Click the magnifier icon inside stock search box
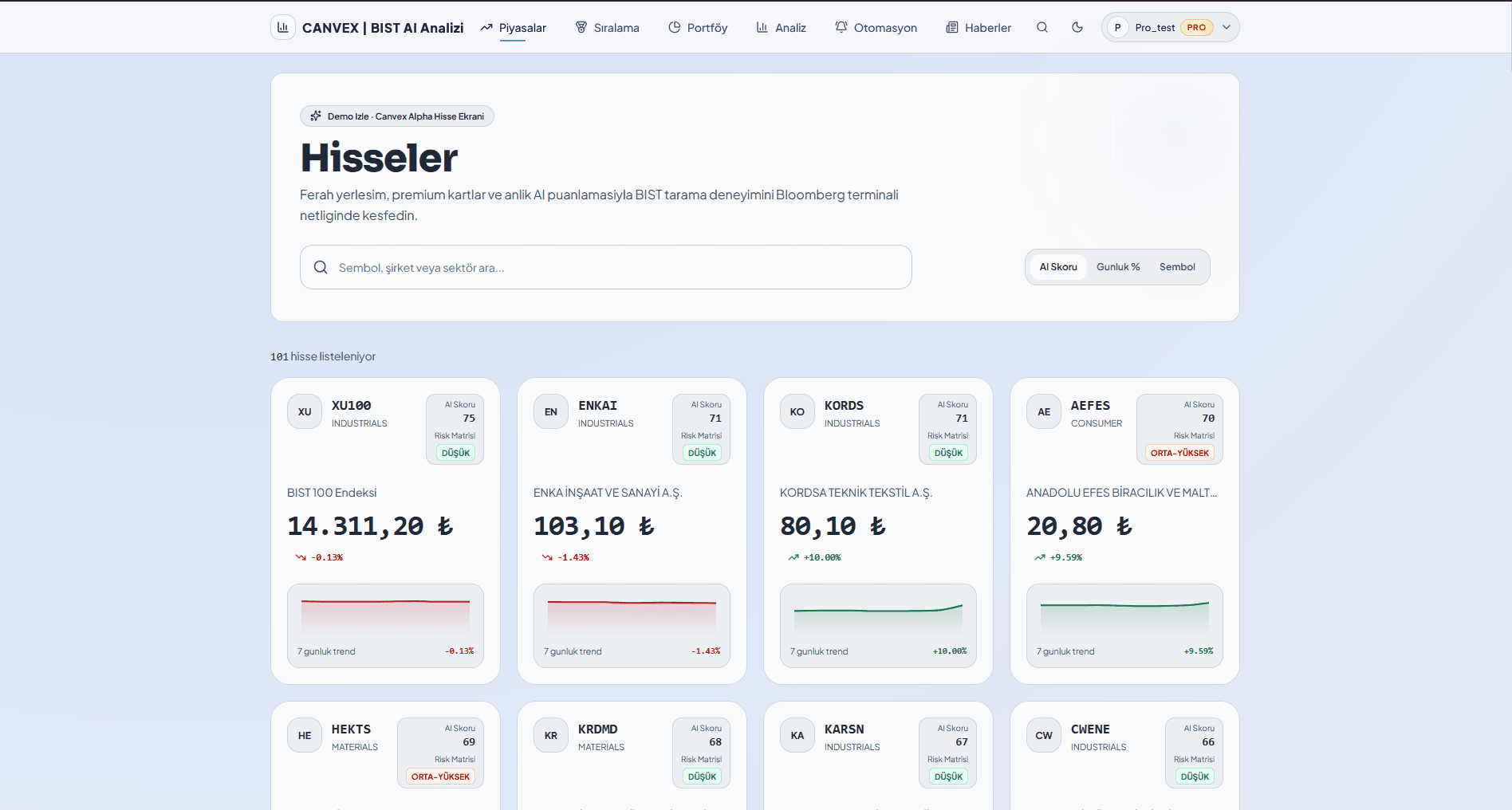The height and width of the screenshot is (810, 1512). pos(321,267)
